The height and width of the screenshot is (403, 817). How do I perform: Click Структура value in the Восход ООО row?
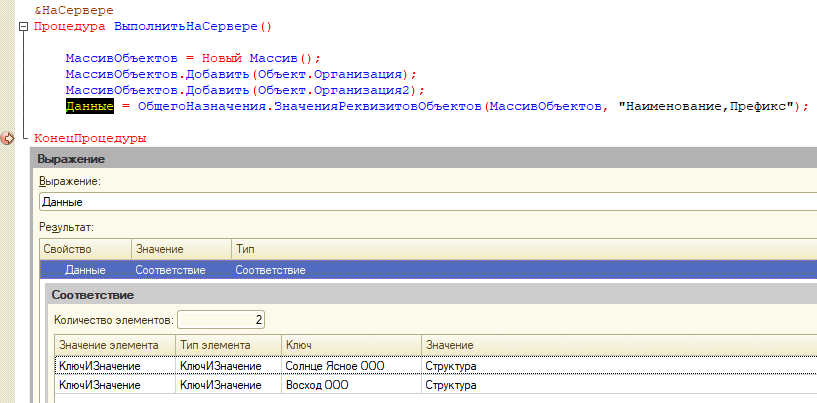click(x=451, y=385)
